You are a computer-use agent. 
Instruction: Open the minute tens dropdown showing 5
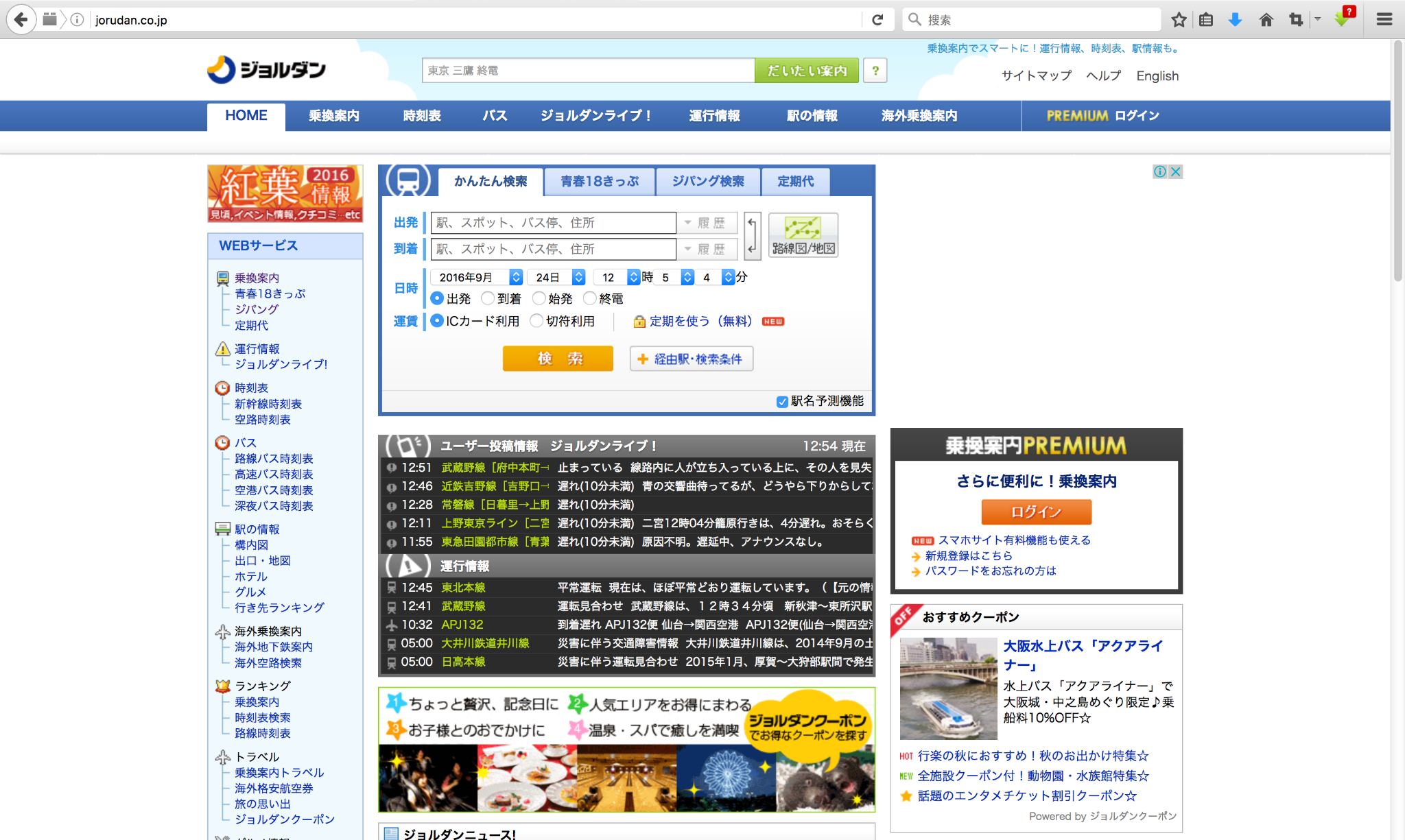(674, 277)
